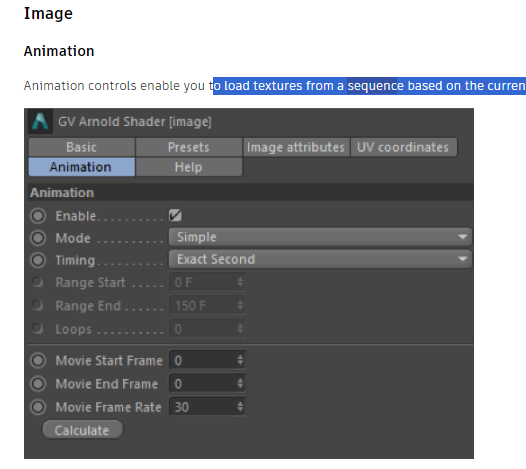Click the Movie End Frame stepper arrows
The image size is (526, 469).
point(240,383)
